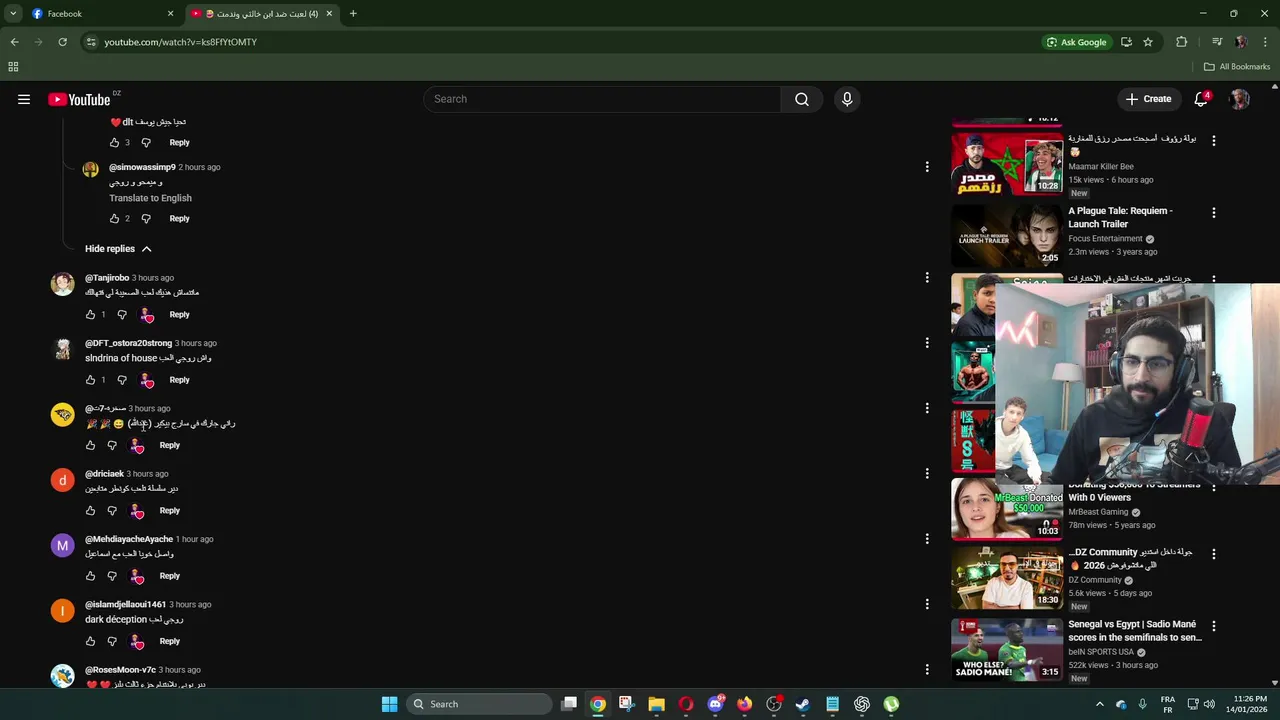Click the YouTube search input field
The height and width of the screenshot is (720, 1280).
(x=602, y=99)
